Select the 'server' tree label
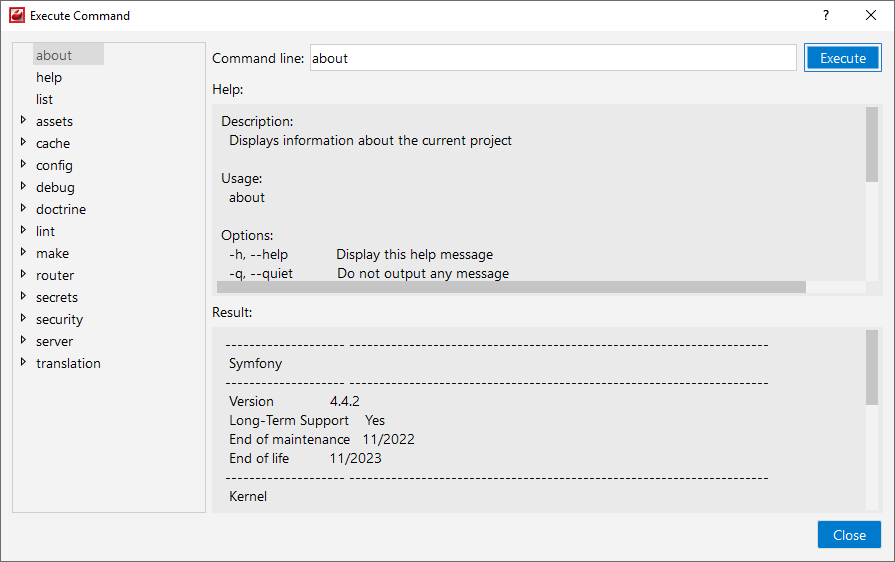 [55, 341]
